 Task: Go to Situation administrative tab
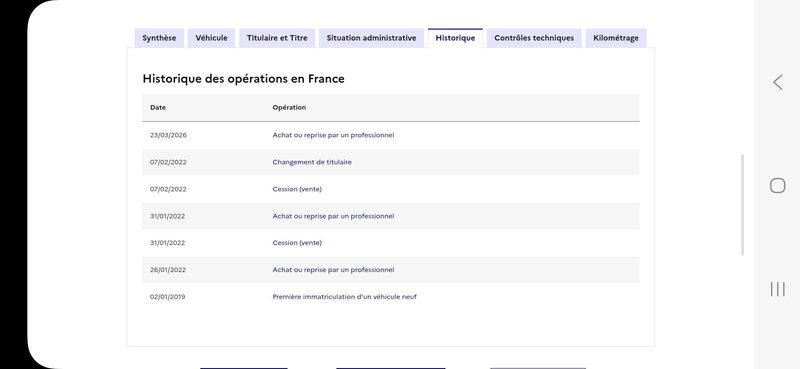click(x=371, y=38)
